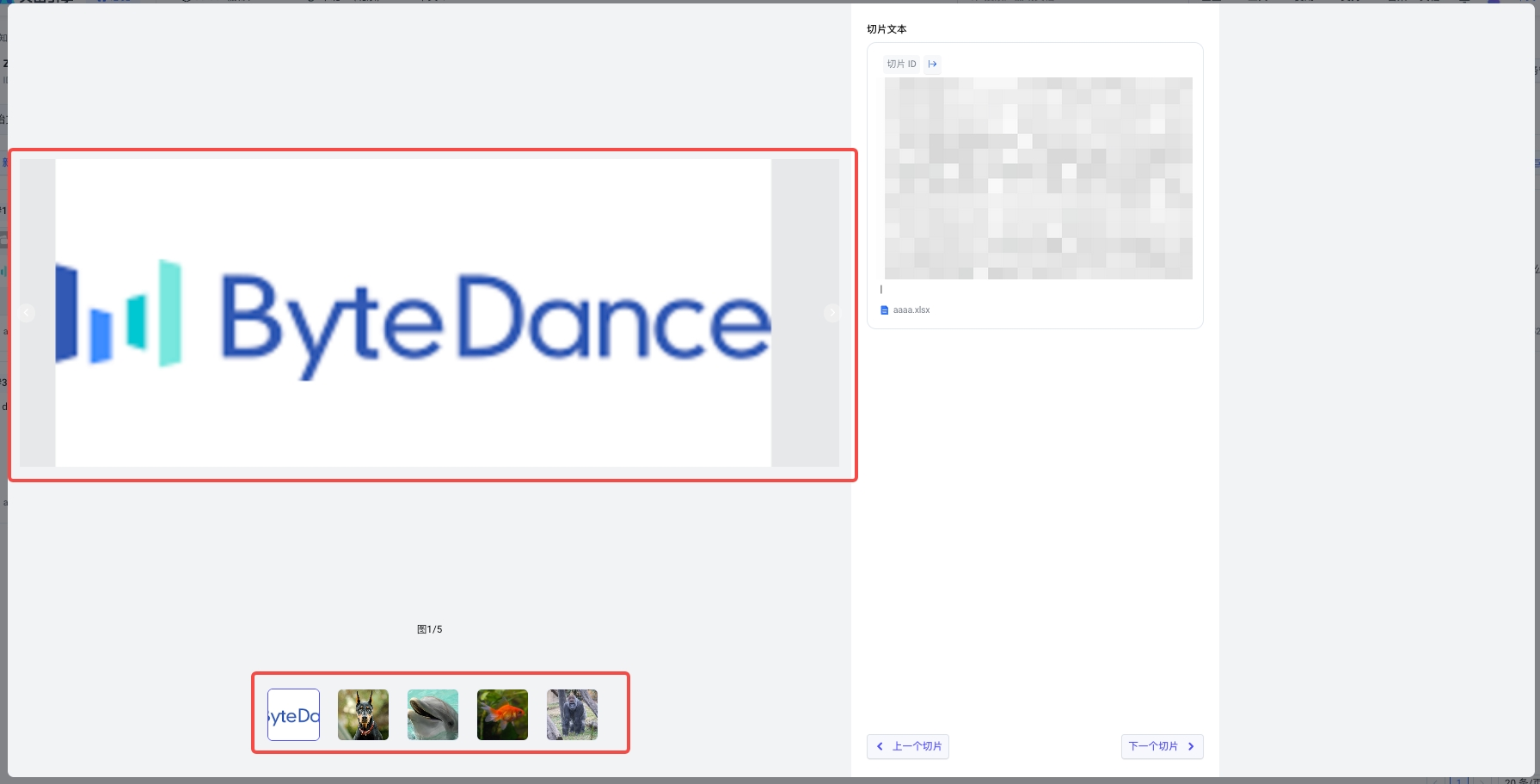Viewport: 1540px width, 784px height.
Task: Click the left chevron in 上一个切片 button
Action: tap(880, 746)
